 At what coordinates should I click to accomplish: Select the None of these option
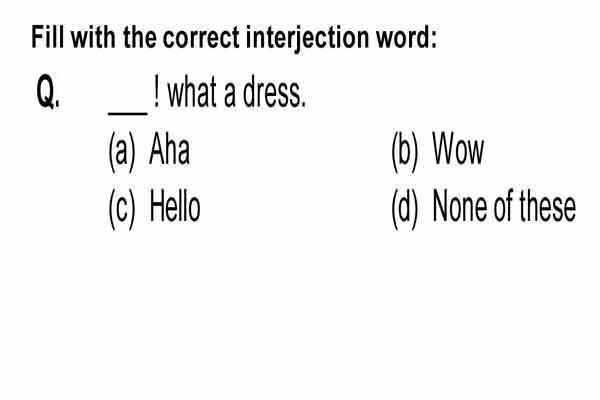tap(504, 207)
